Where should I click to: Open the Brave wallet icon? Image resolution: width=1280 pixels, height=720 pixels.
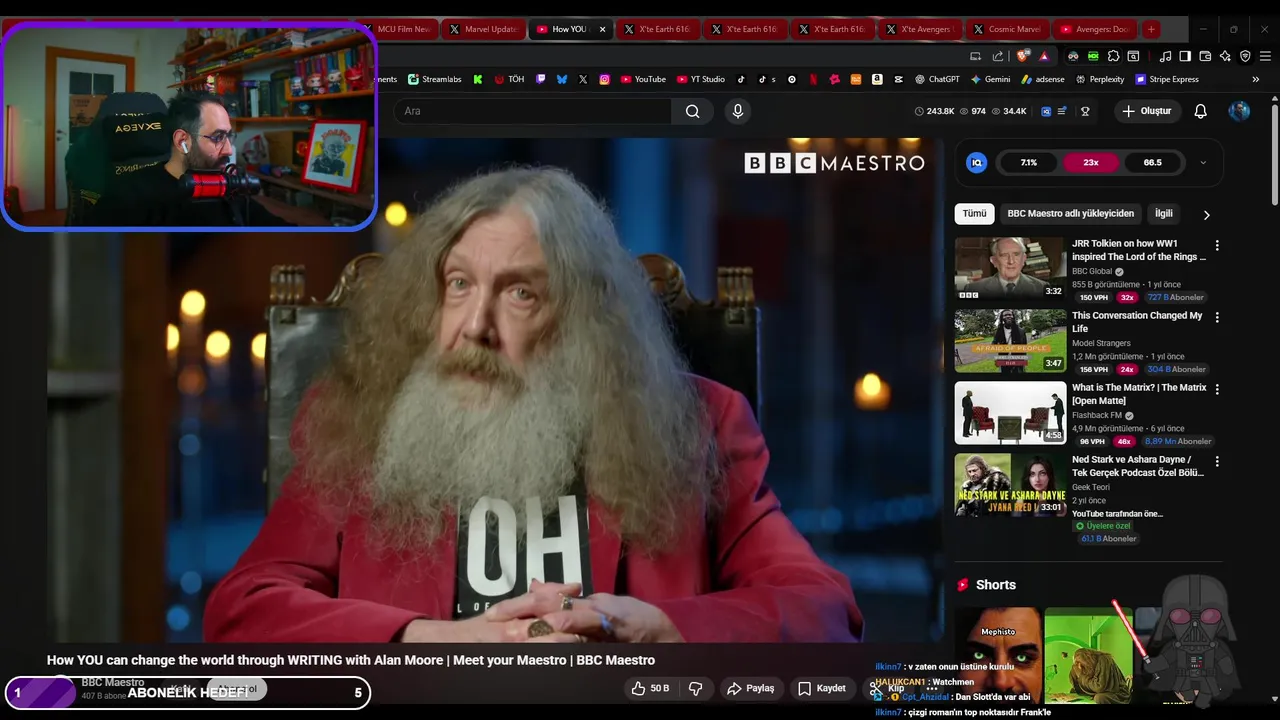[1205, 56]
